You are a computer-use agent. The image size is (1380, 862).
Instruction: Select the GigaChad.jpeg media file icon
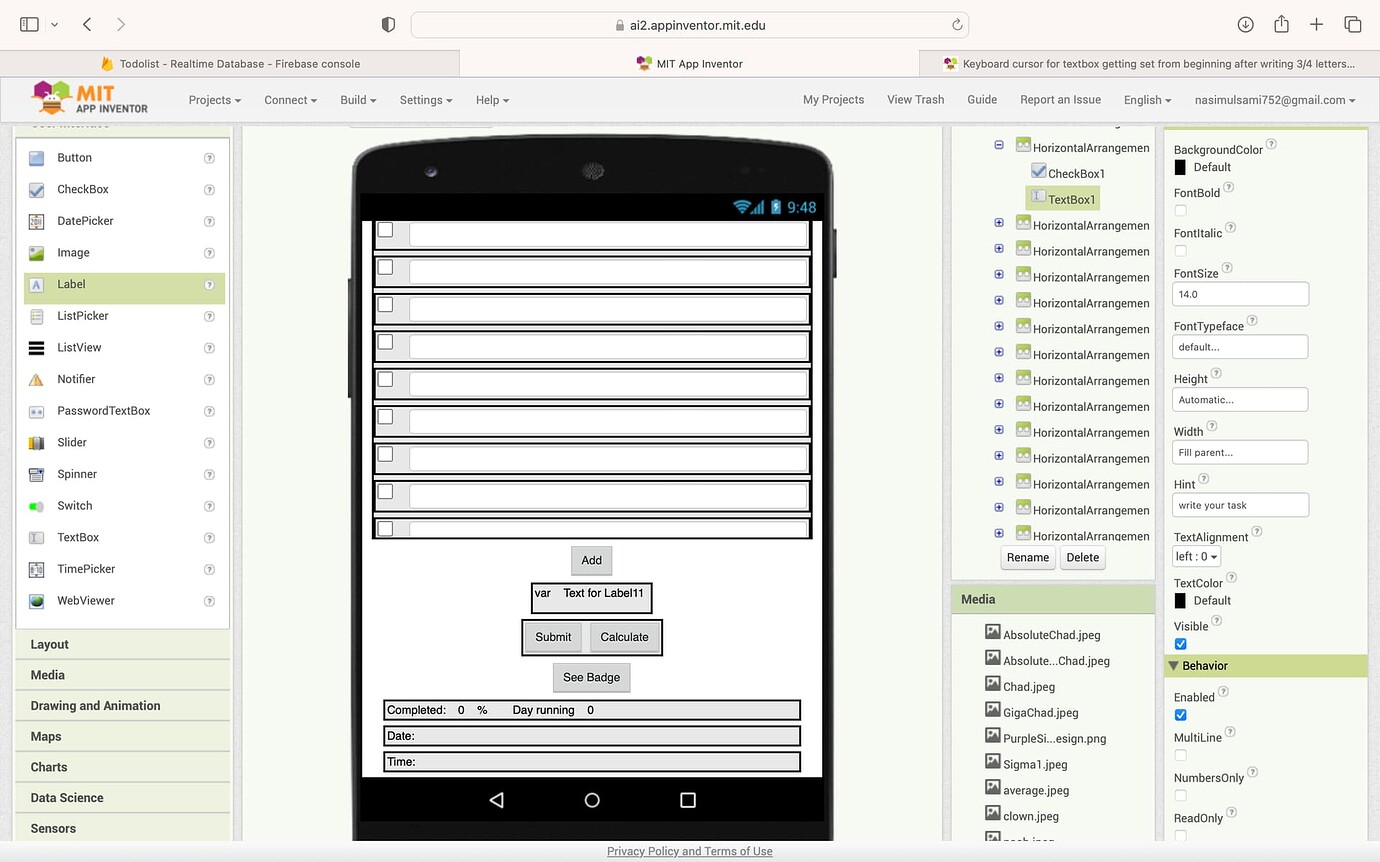[x=992, y=712]
